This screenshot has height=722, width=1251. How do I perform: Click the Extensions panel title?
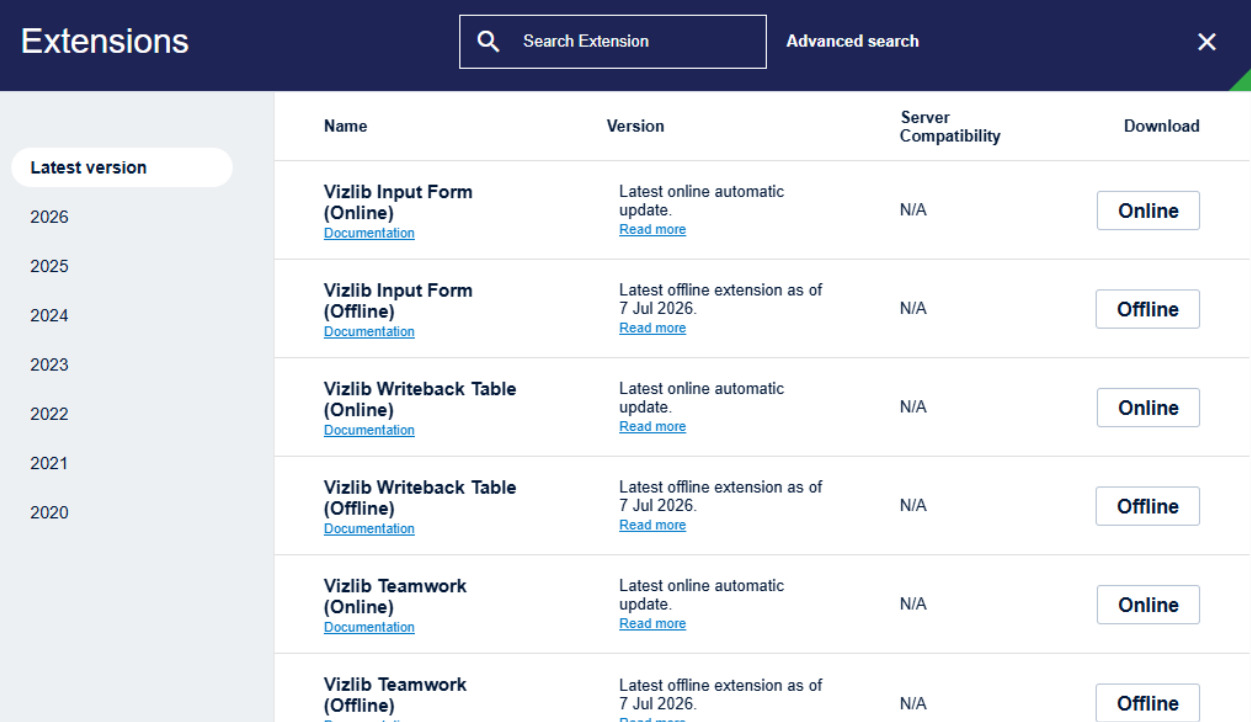click(105, 42)
